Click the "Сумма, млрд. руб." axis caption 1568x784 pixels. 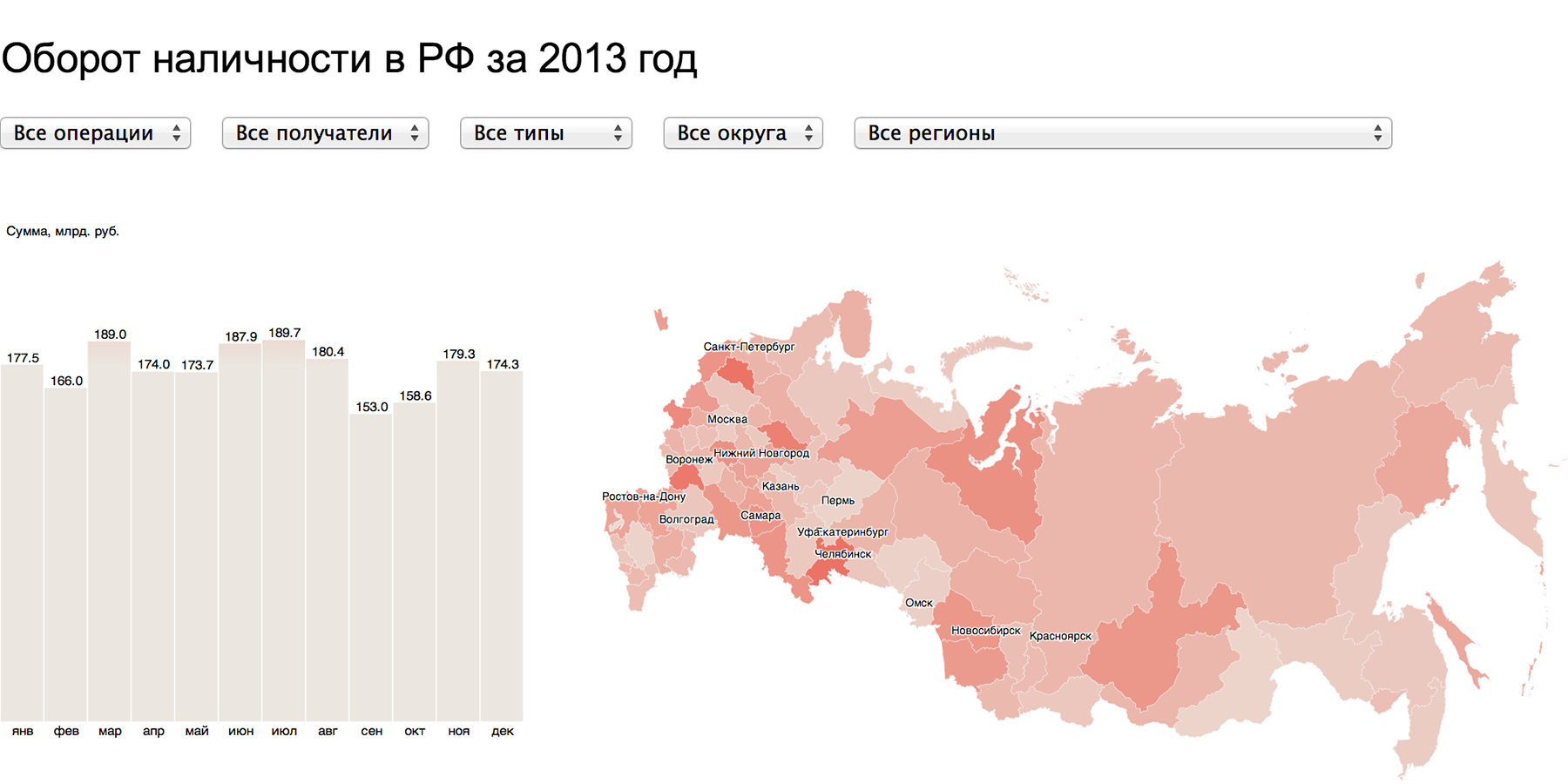(x=63, y=231)
